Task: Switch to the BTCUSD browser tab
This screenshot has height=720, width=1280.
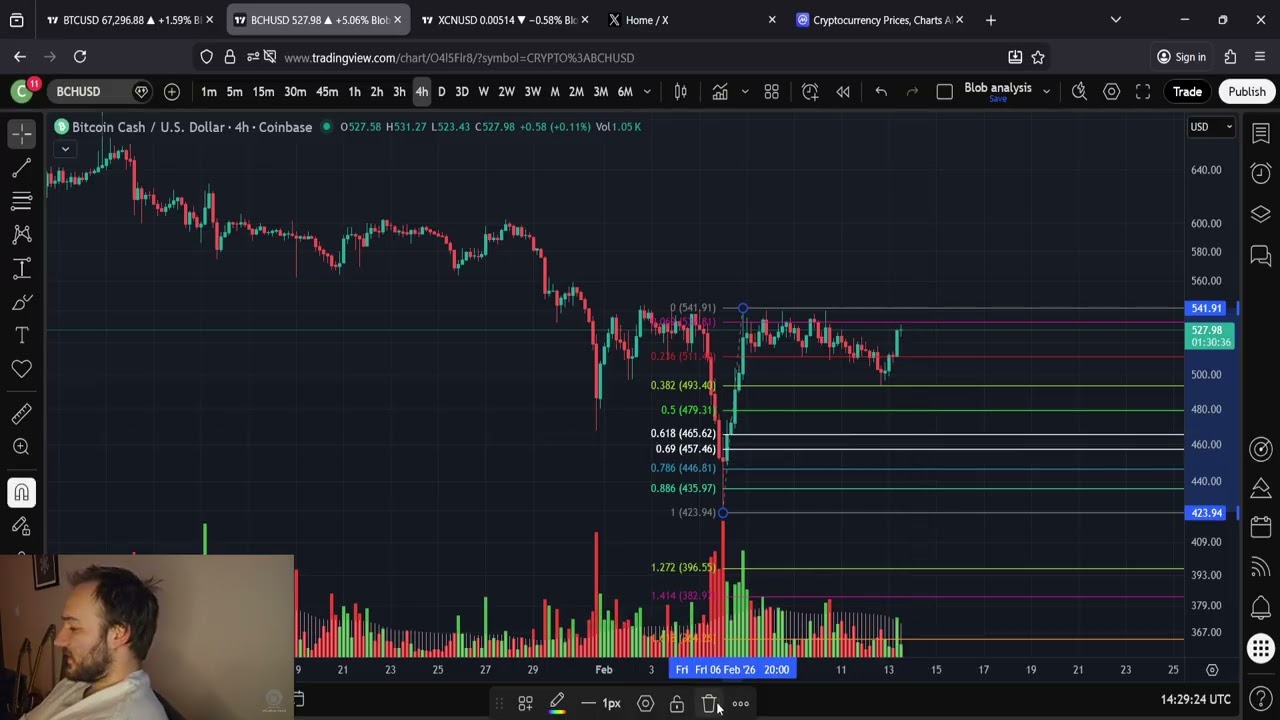Action: (x=131, y=20)
